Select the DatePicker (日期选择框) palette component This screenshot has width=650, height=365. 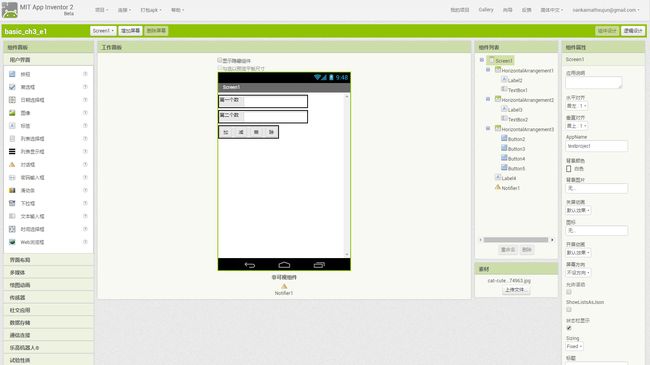pyautogui.click(x=32, y=100)
